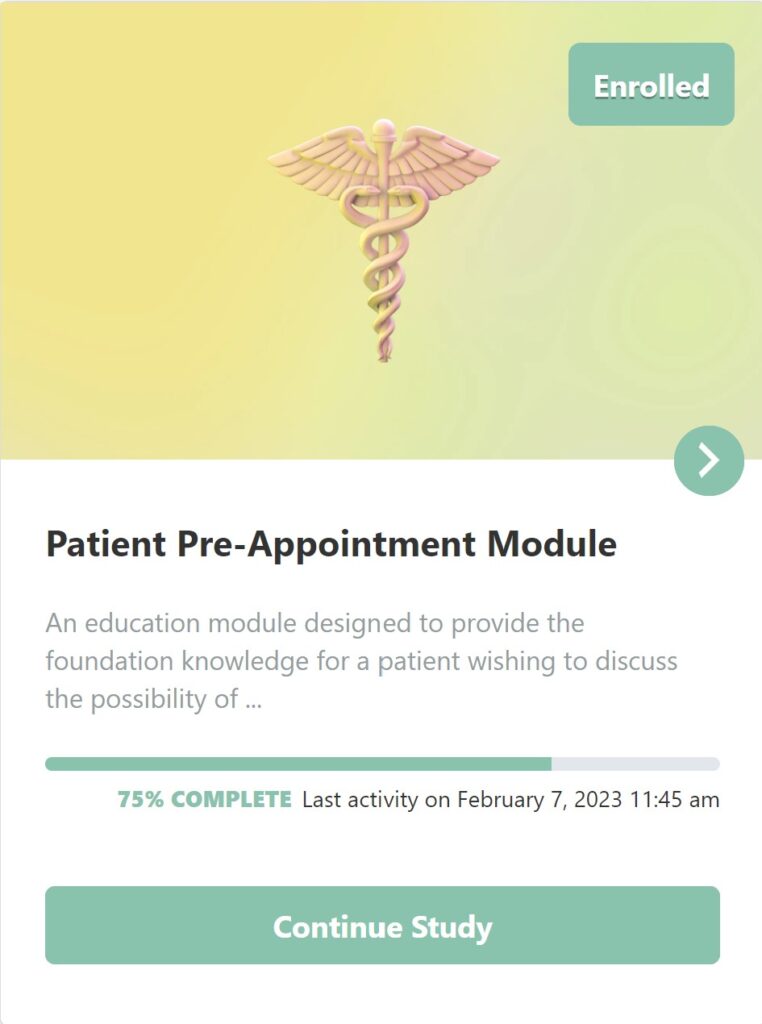Expand the truncated description at the ellipsis

[253, 699]
